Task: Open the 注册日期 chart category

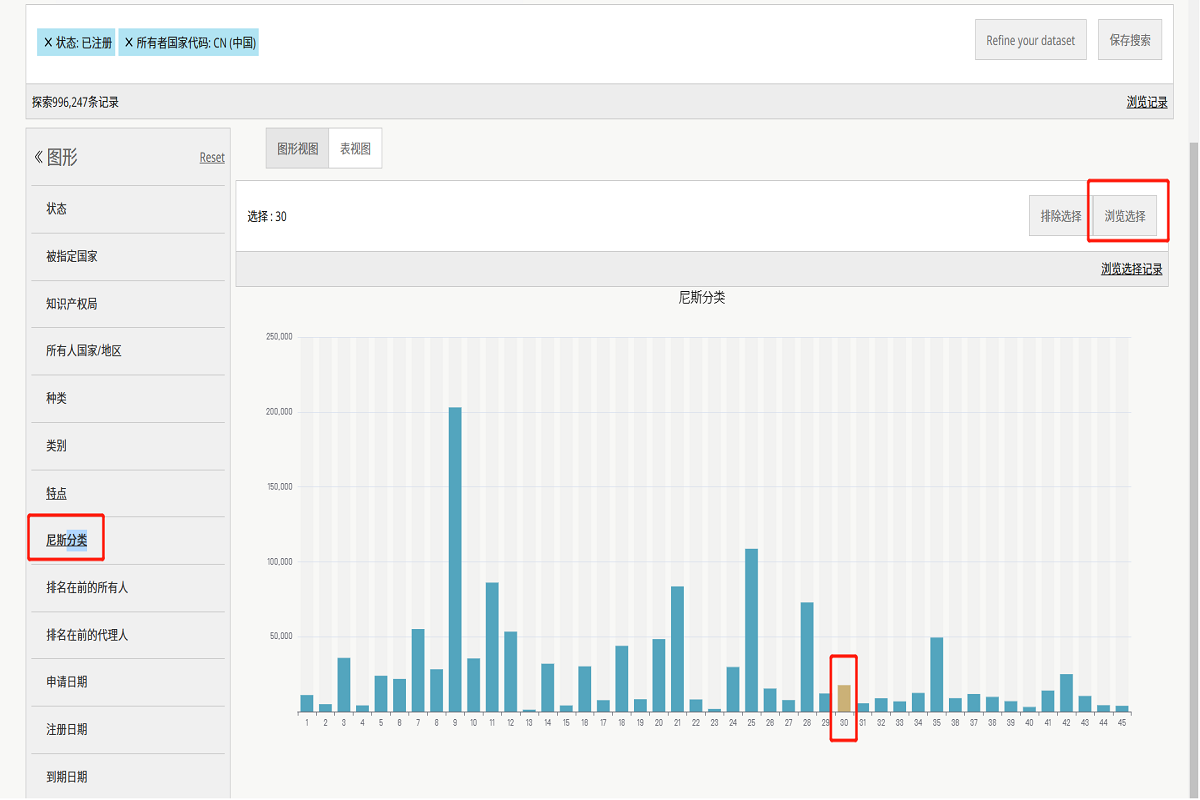Action: [128, 729]
